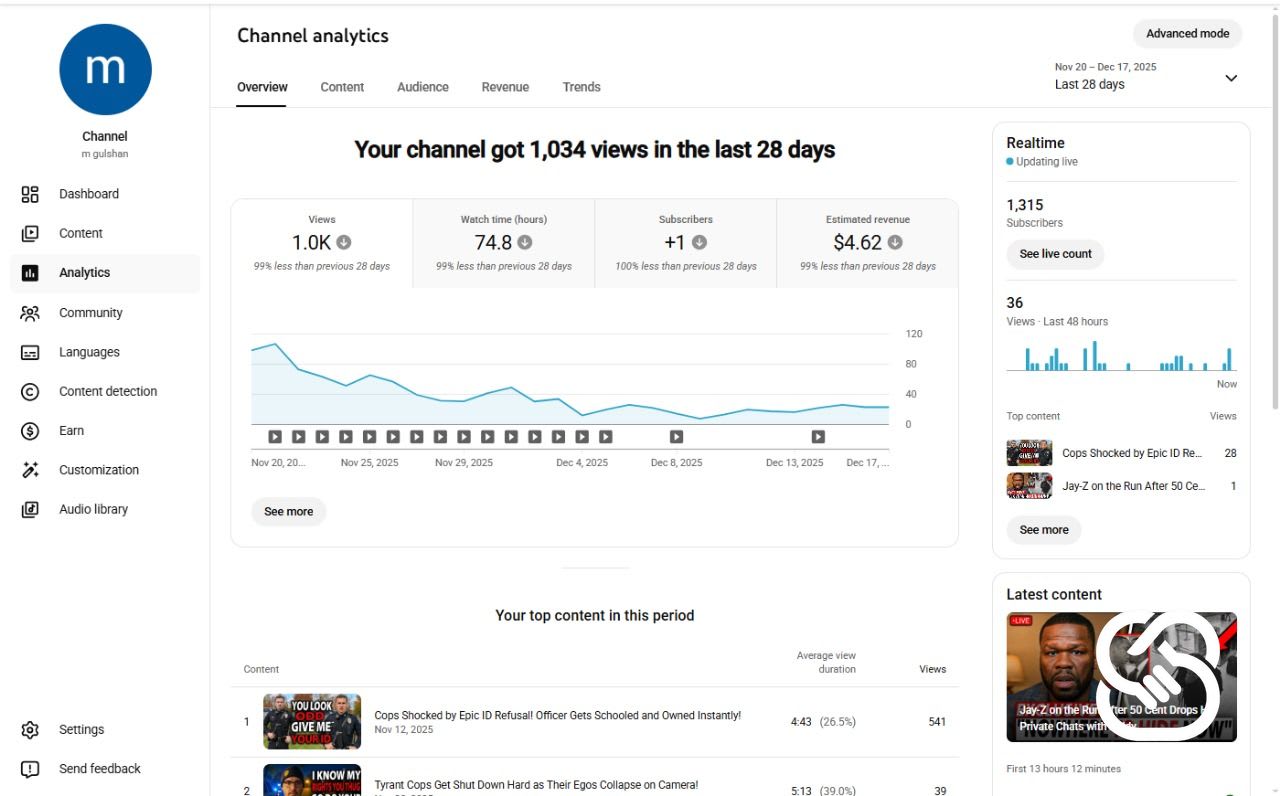Click the See live count button
The width and height of the screenshot is (1280, 796).
tap(1055, 254)
